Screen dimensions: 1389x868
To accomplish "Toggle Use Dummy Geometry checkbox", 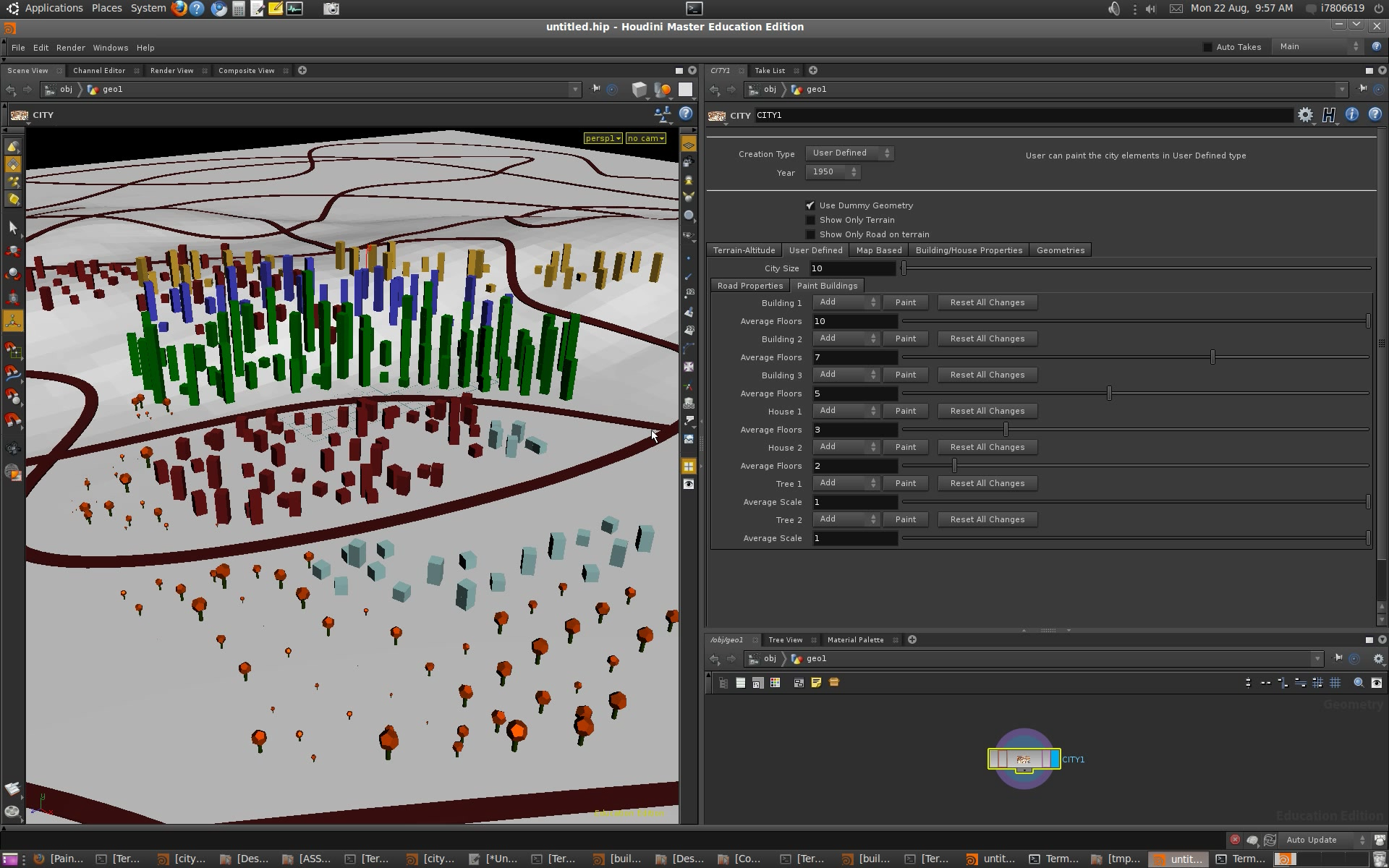I will (810, 205).
